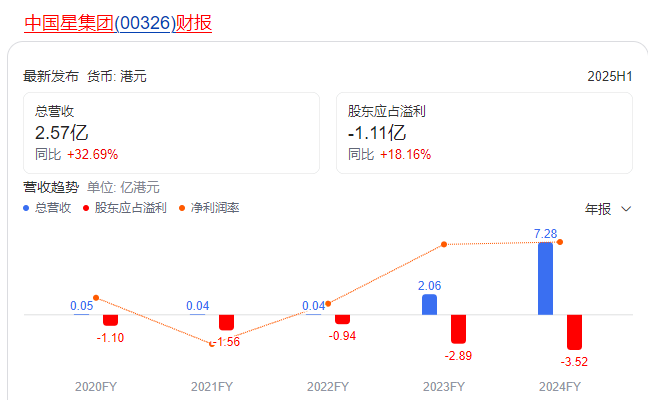Click the 00326 stock code in title
This screenshot has height=400, width=648.
coord(145,23)
